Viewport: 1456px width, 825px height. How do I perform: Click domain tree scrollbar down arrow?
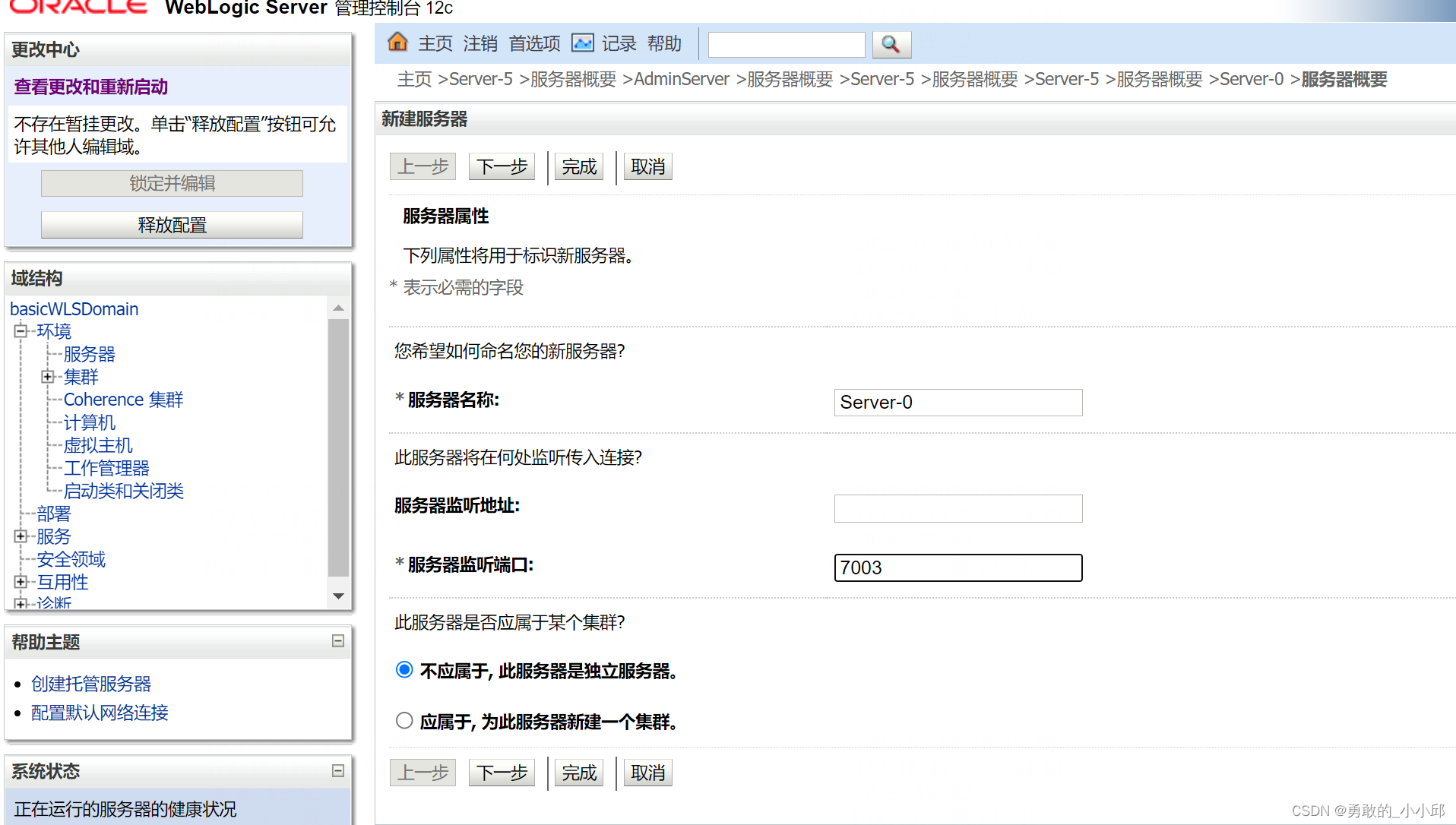(338, 596)
